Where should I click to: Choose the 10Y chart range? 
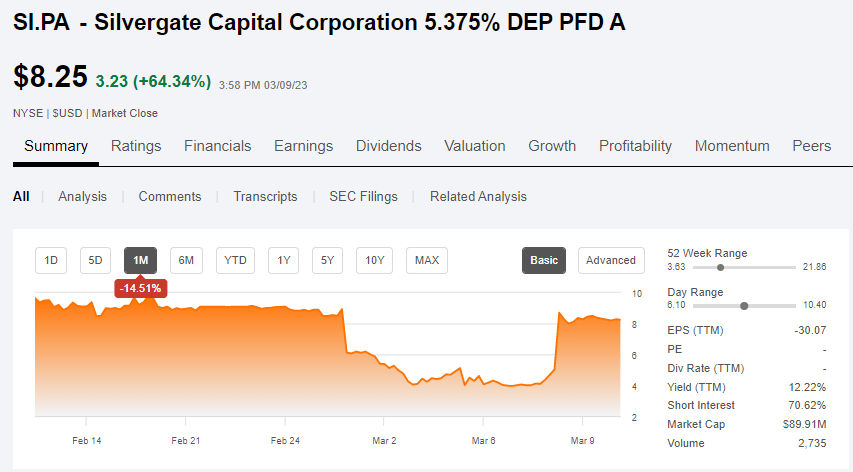click(x=374, y=260)
